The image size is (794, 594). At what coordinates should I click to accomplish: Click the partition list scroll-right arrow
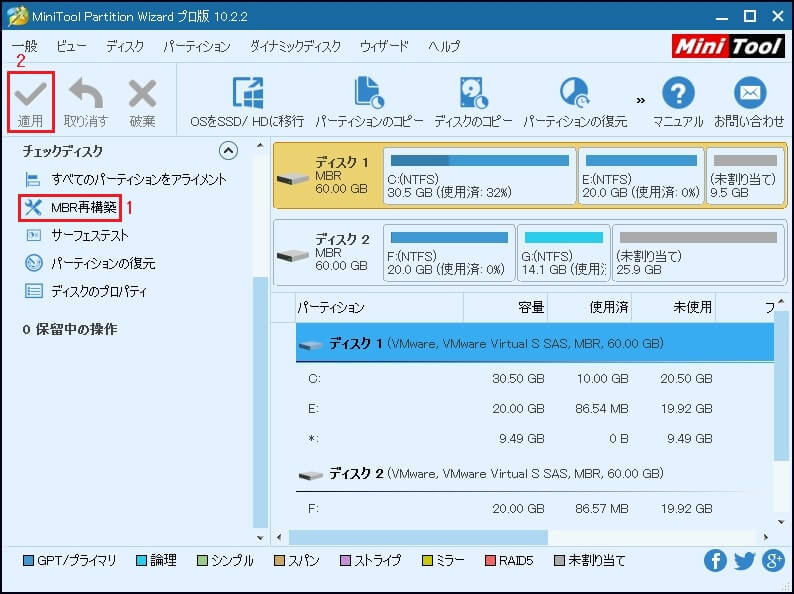766,537
